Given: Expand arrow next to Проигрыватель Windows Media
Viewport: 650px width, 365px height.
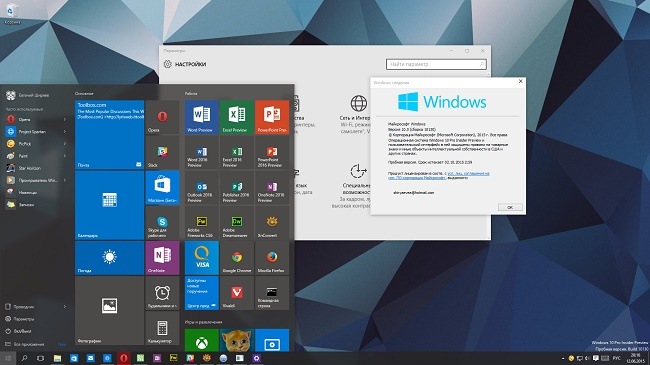Looking at the screenshot, I should [x=65, y=180].
